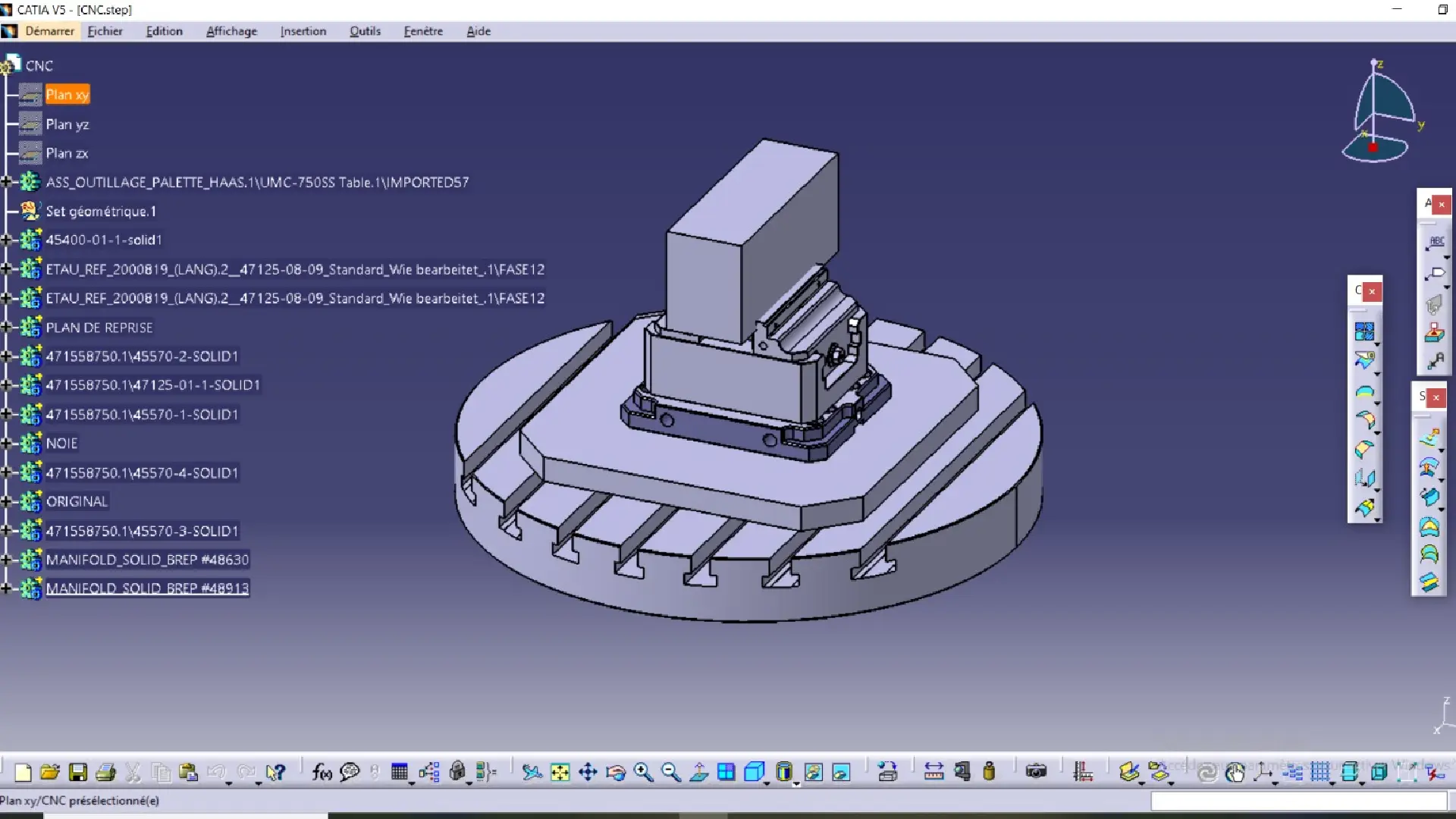The image size is (1456, 819).
Task: Click the Save file icon
Action: click(x=77, y=772)
